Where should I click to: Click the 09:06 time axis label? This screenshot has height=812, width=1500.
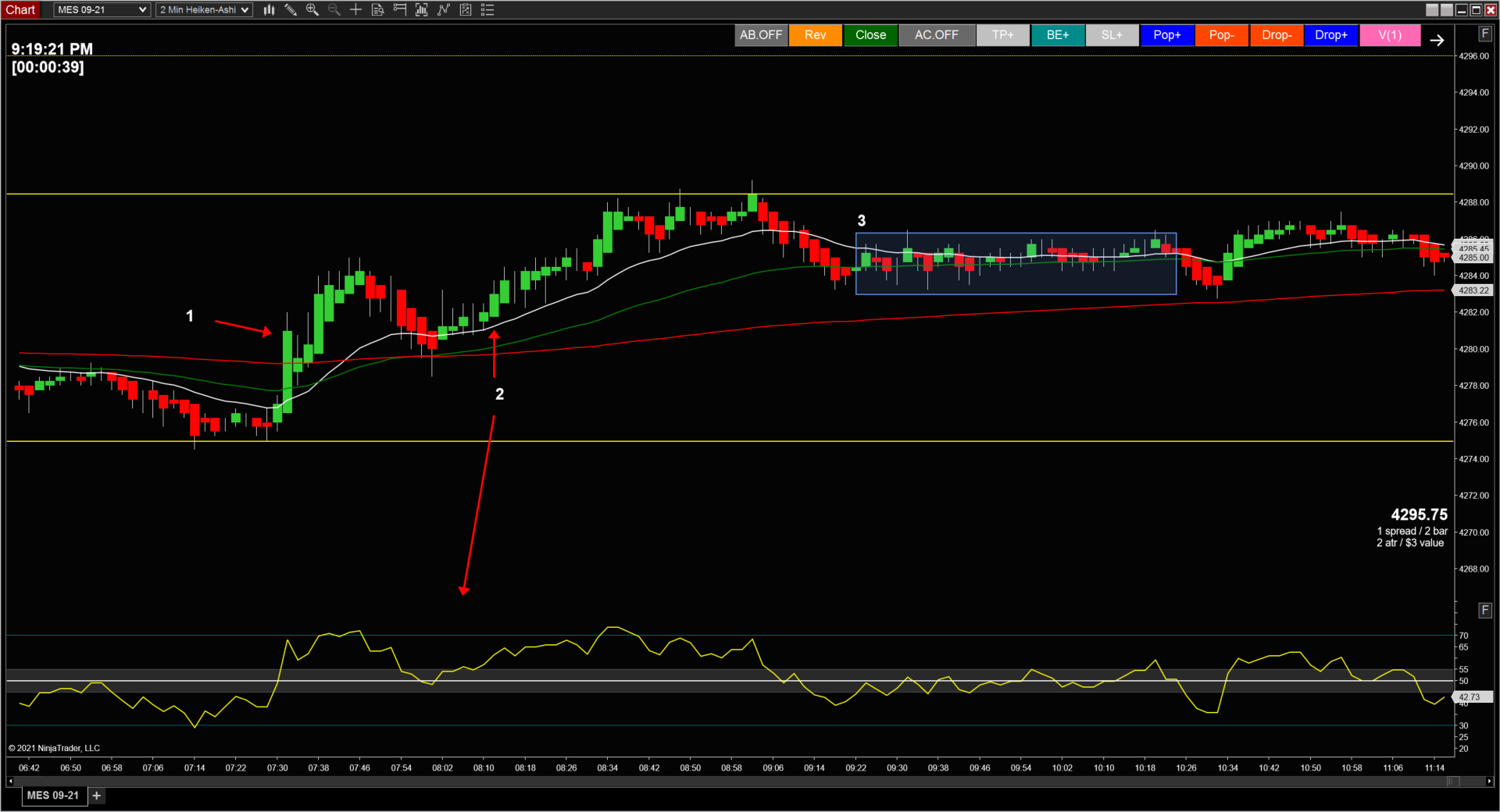[773, 768]
